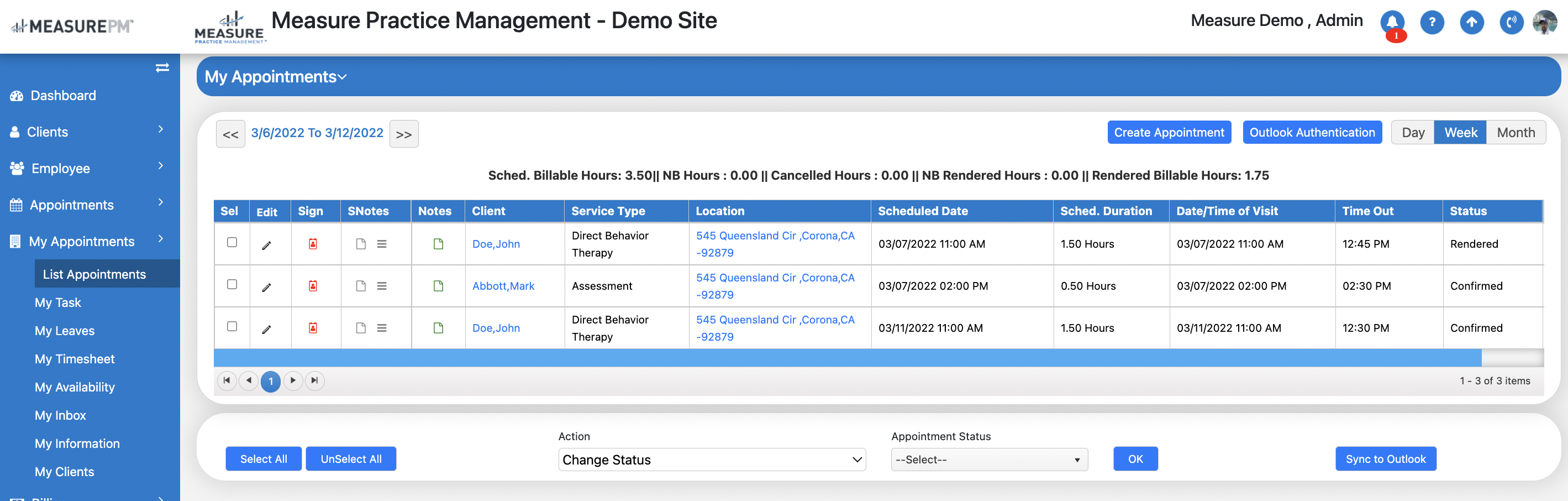The image size is (1568, 501).
Task: Click Outlook Authentication button
Action: (1312, 132)
